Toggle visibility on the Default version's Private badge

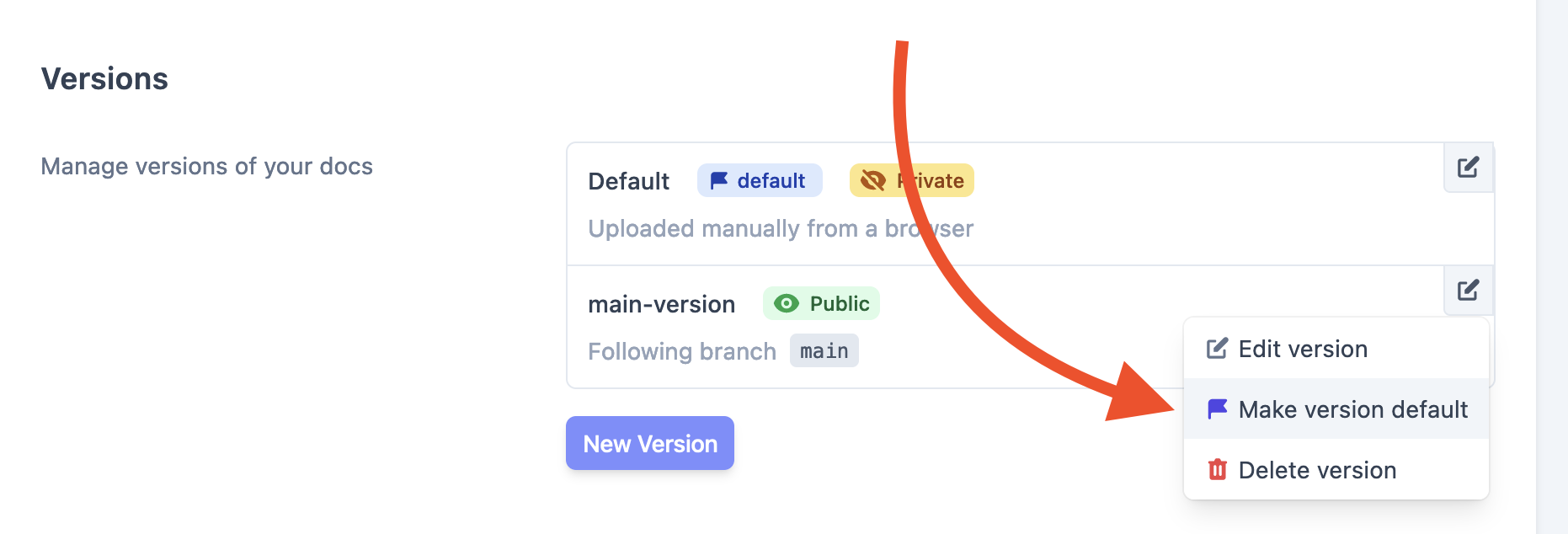[x=911, y=180]
